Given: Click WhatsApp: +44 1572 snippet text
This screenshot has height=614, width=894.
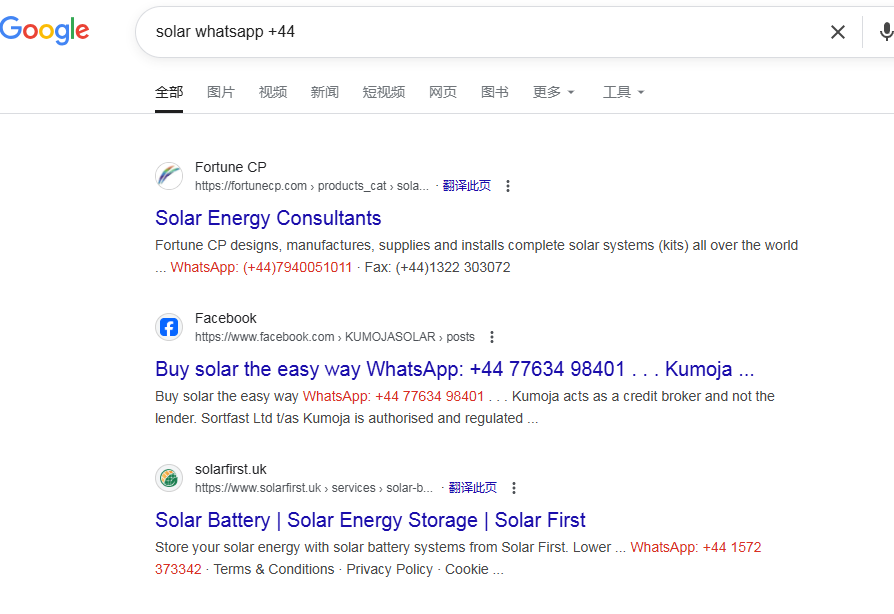Looking at the screenshot, I should [x=696, y=547].
